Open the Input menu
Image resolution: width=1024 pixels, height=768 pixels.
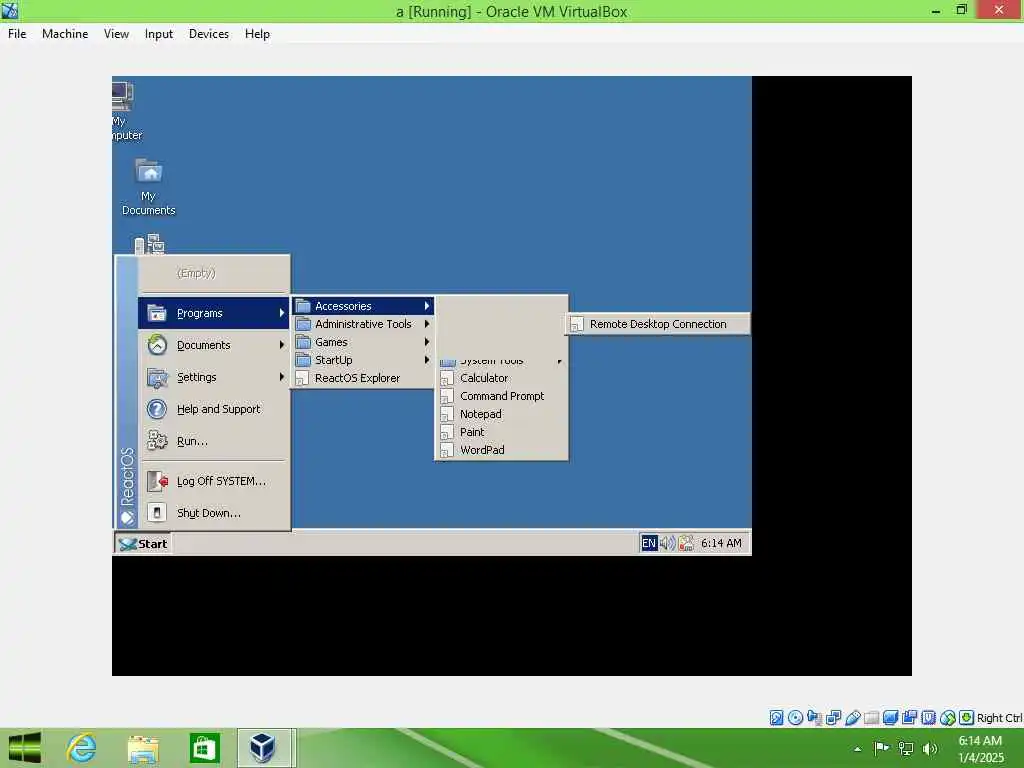[x=159, y=34]
